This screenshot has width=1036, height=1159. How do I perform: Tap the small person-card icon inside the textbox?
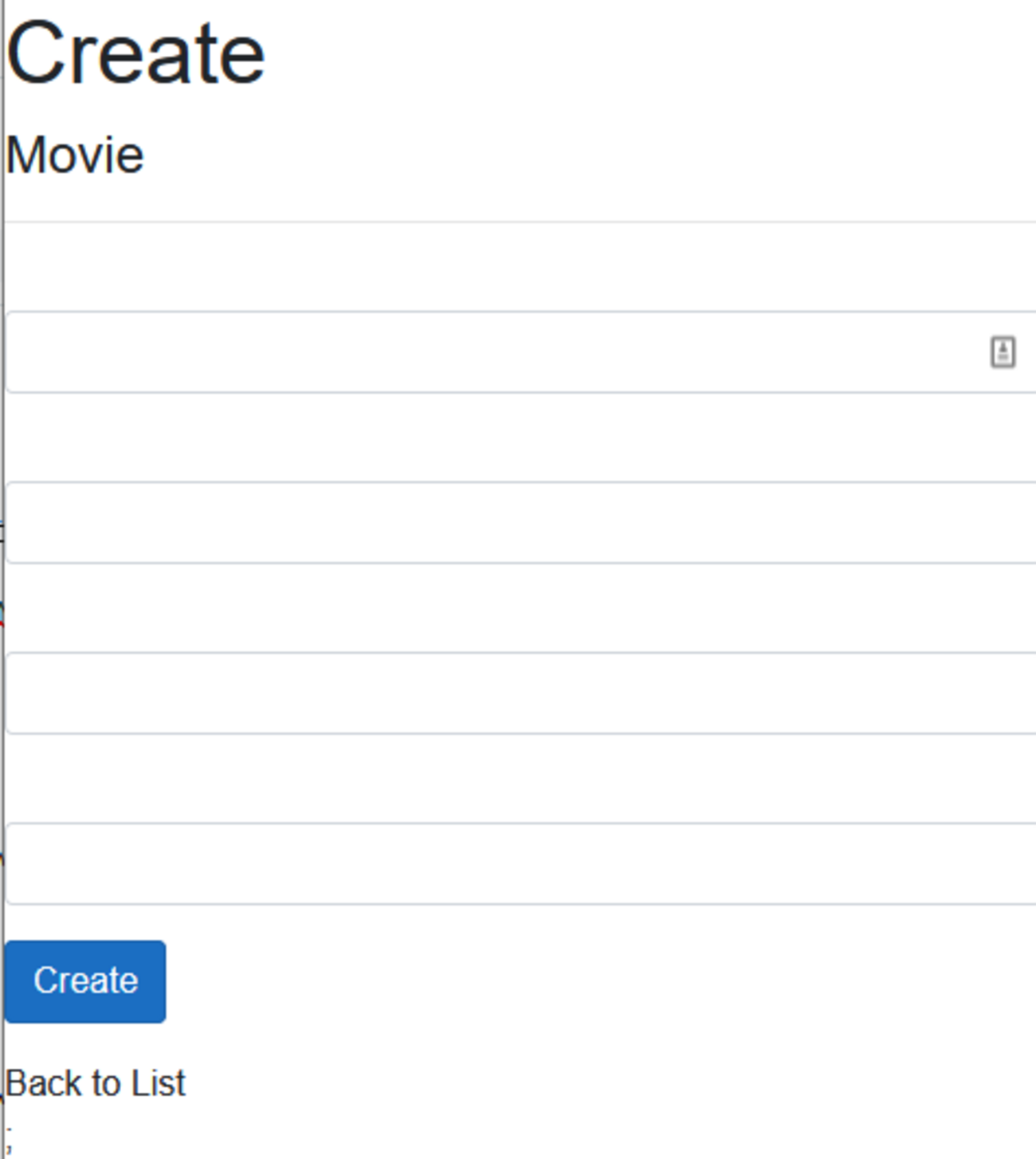click(1003, 352)
